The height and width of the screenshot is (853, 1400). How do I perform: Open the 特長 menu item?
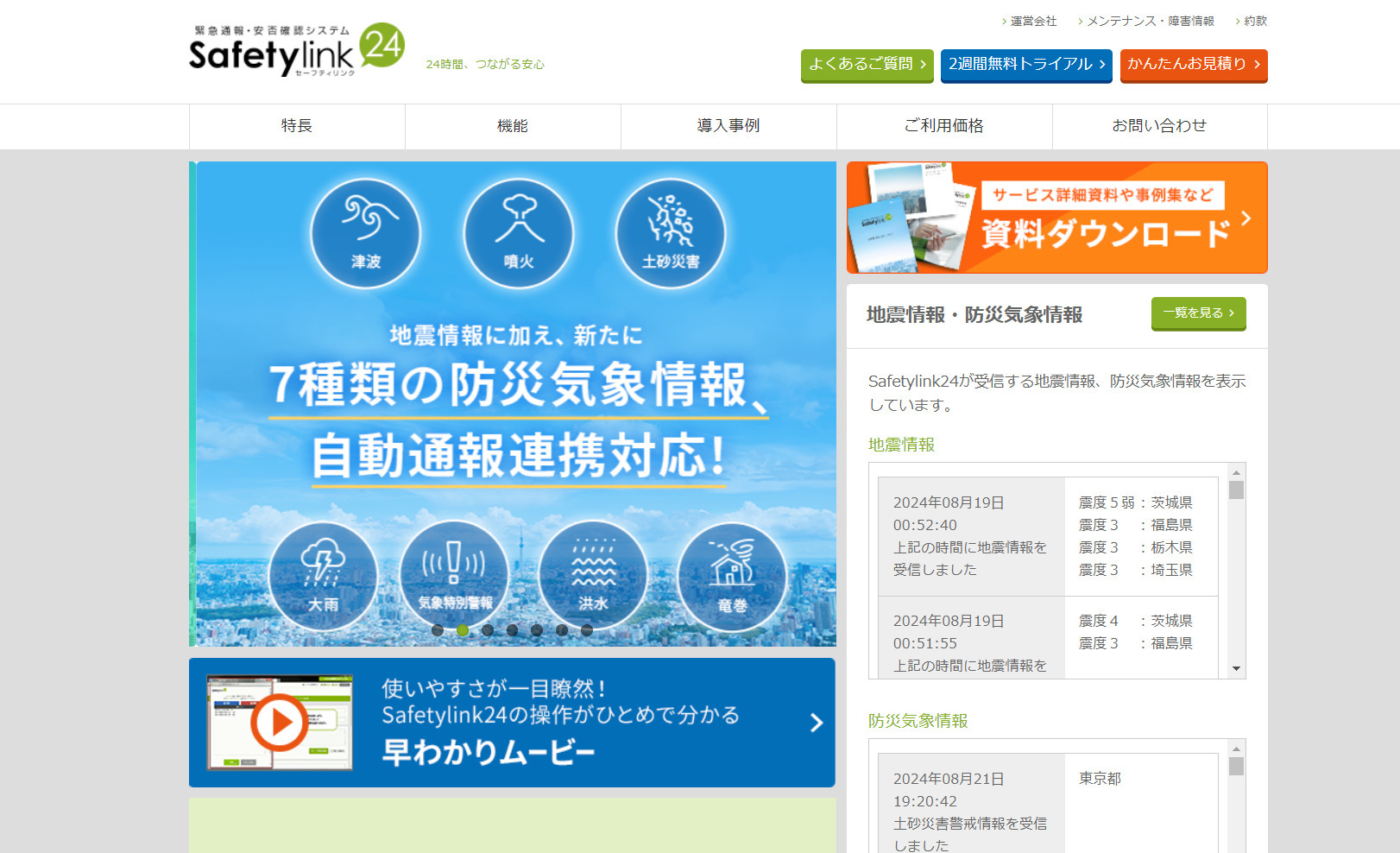pos(297,126)
